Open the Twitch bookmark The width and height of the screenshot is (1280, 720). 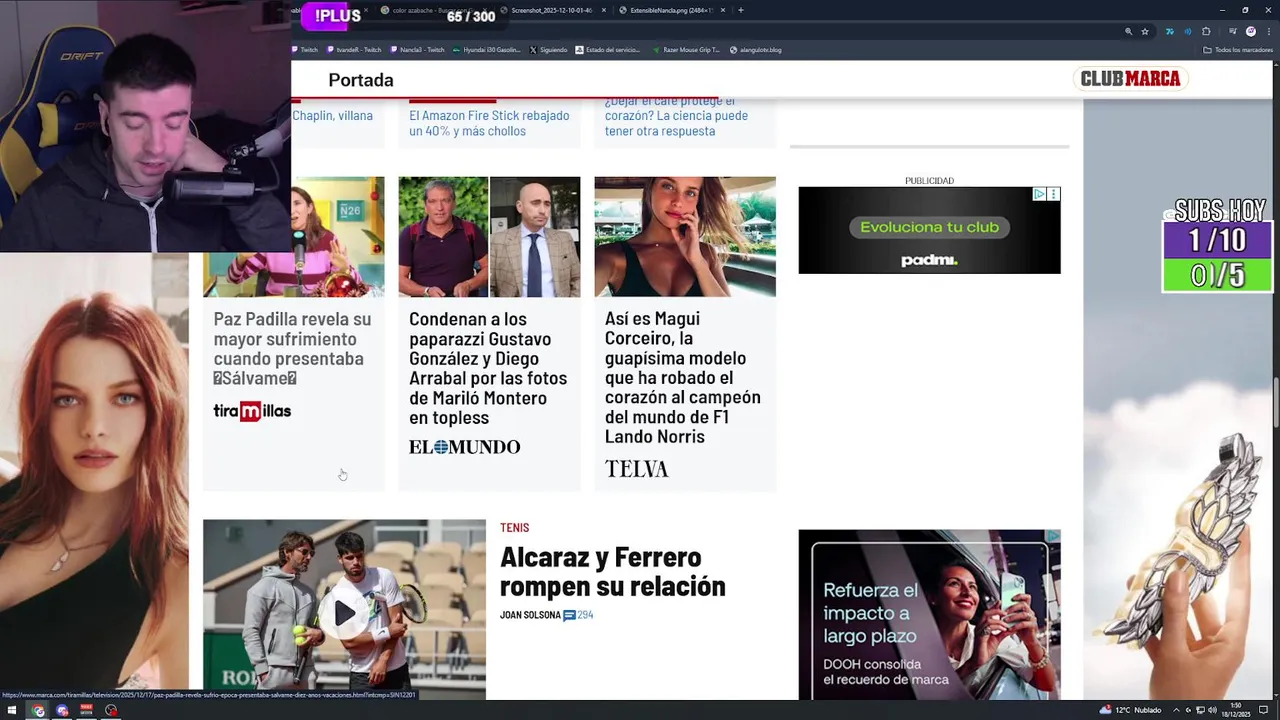point(305,49)
